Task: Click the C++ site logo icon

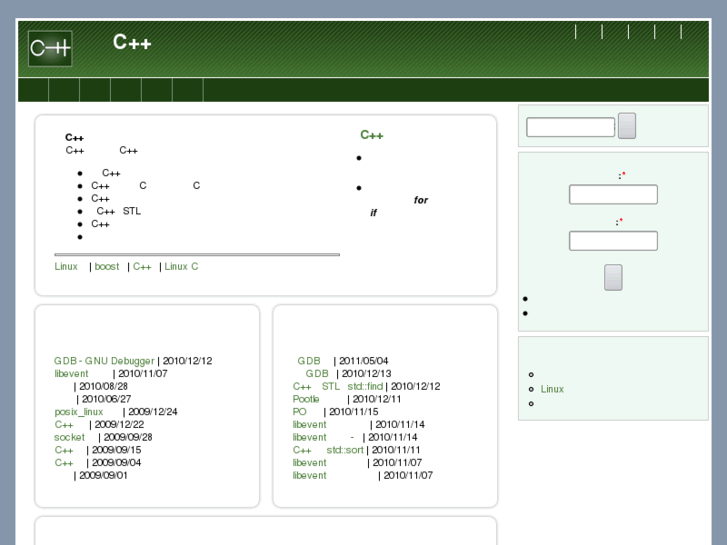Action: (50, 48)
